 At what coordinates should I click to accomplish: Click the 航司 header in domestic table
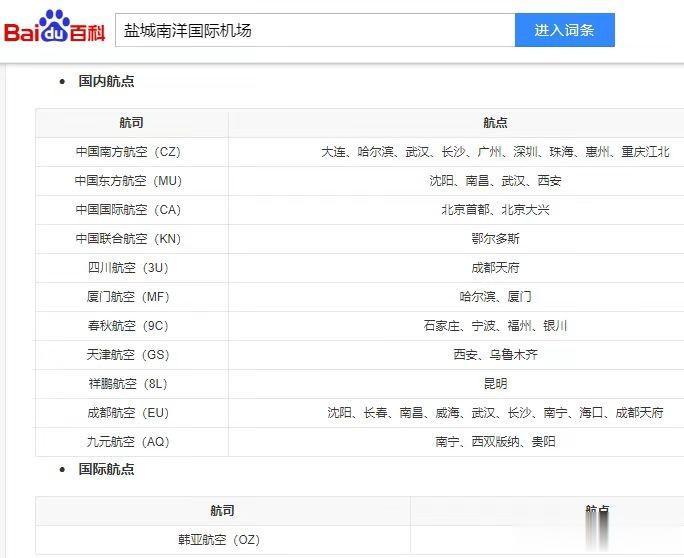point(132,123)
